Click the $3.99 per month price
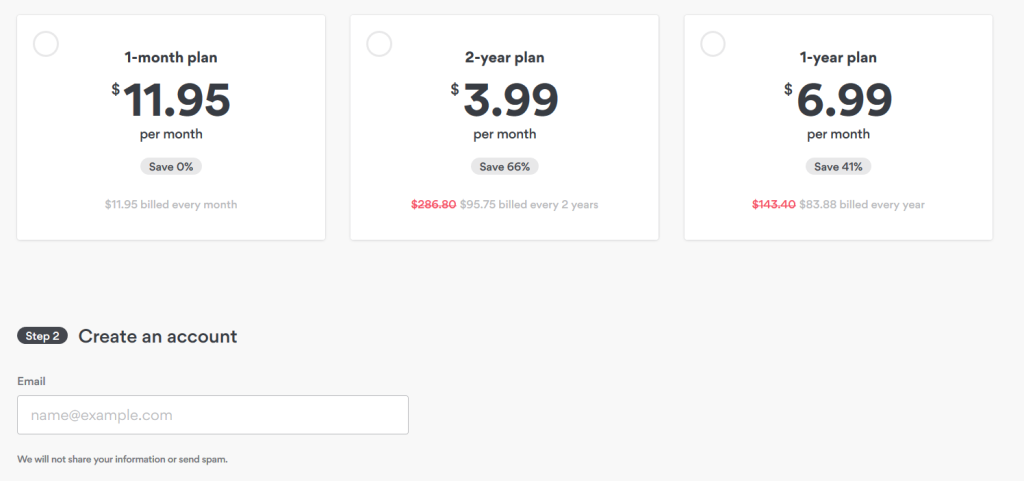 click(509, 100)
